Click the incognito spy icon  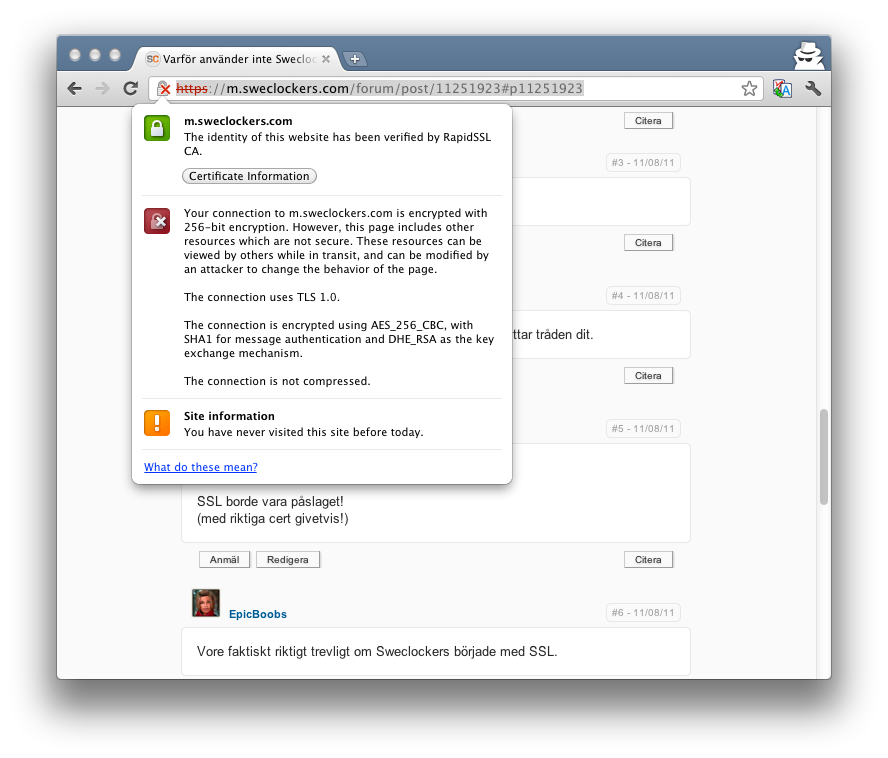(808, 56)
